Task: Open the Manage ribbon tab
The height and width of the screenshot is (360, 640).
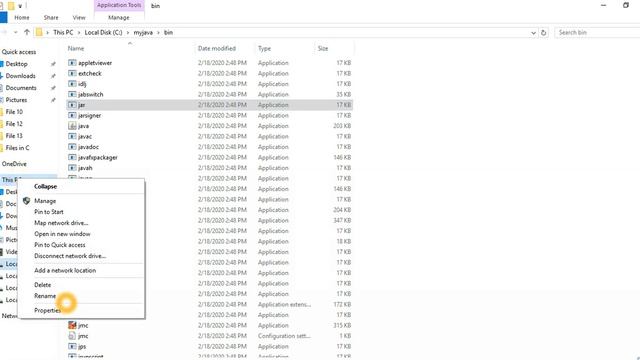Action: click(119, 18)
